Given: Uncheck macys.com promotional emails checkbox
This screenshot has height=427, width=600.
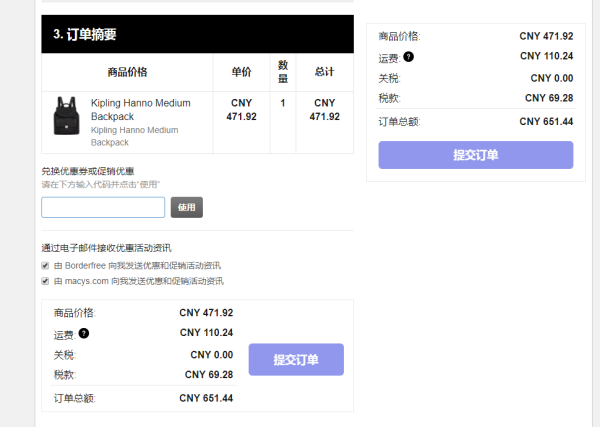Looking at the screenshot, I should [45, 281].
